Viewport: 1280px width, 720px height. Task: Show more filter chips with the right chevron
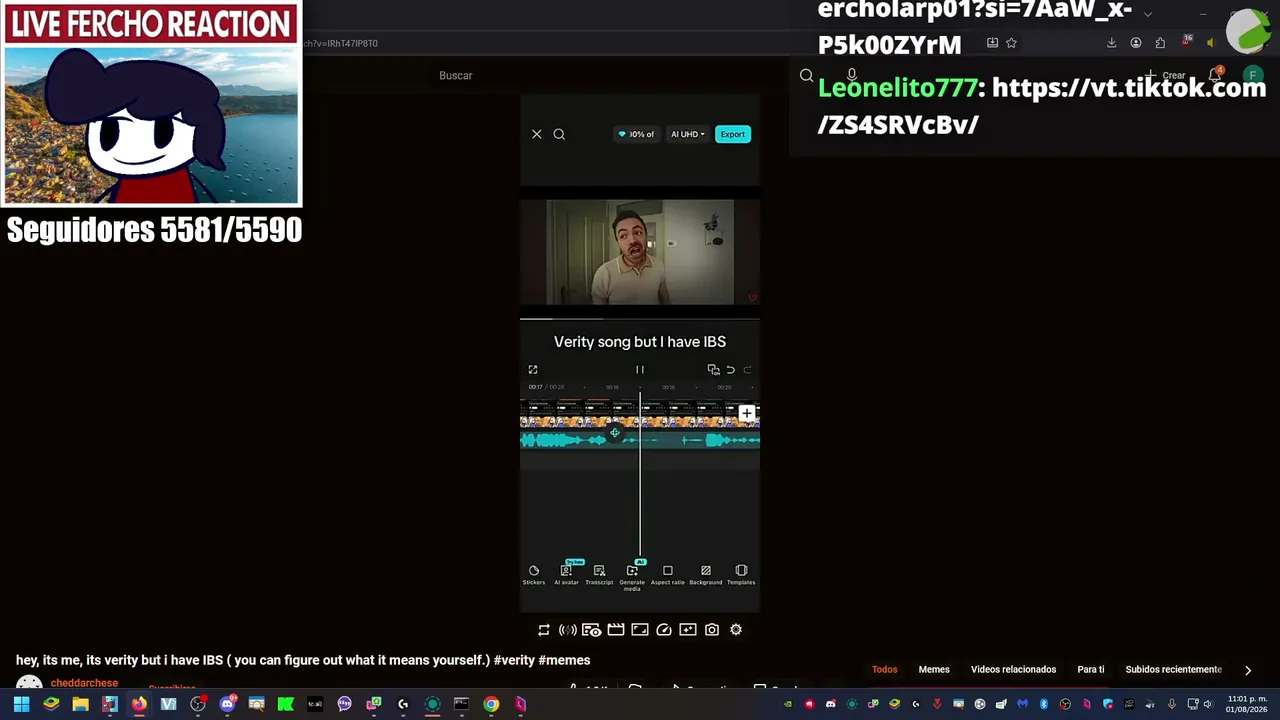pyautogui.click(x=1248, y=670)
